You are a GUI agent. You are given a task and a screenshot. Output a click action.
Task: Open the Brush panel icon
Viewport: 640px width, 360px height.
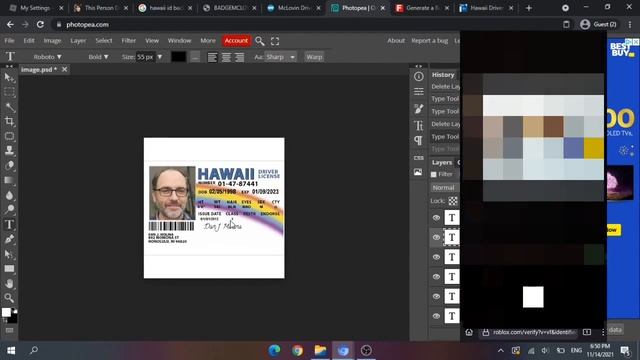418,109
